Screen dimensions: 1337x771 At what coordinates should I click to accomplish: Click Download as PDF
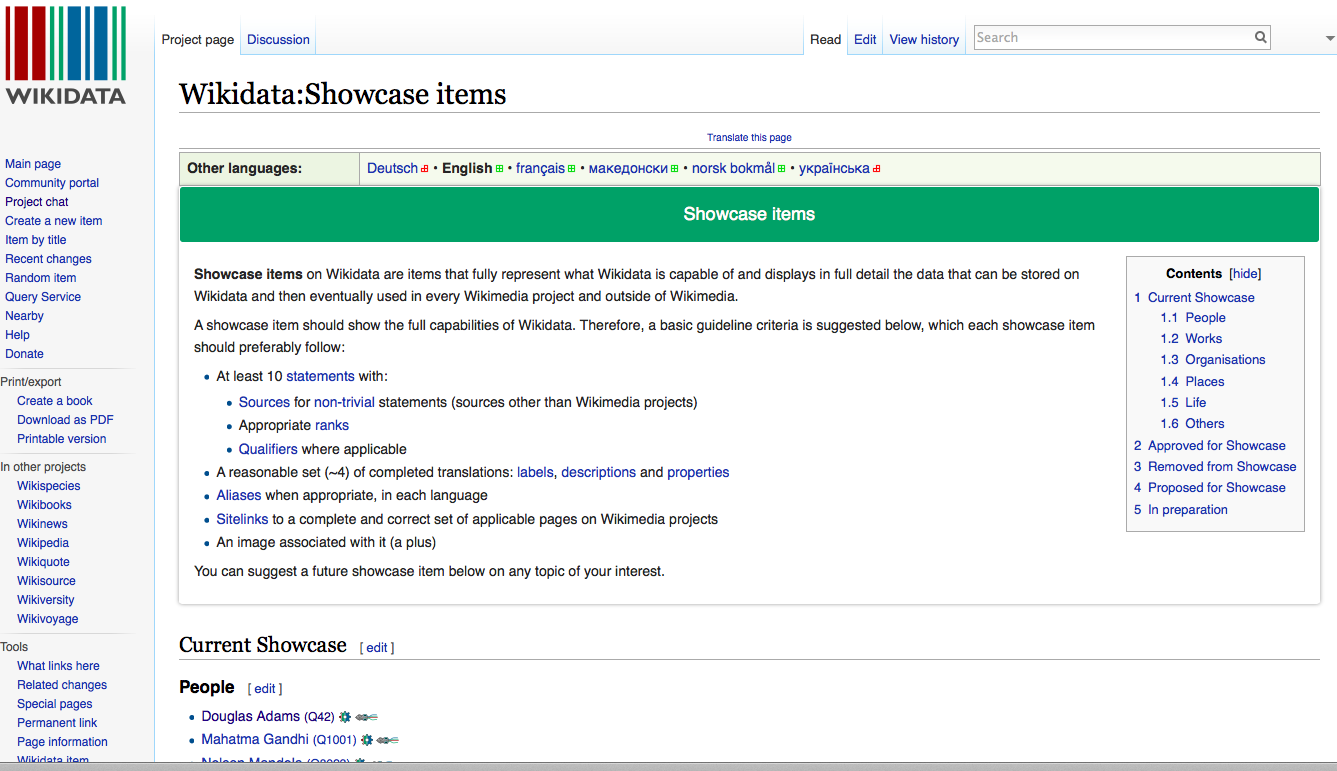tap(65, 420)
